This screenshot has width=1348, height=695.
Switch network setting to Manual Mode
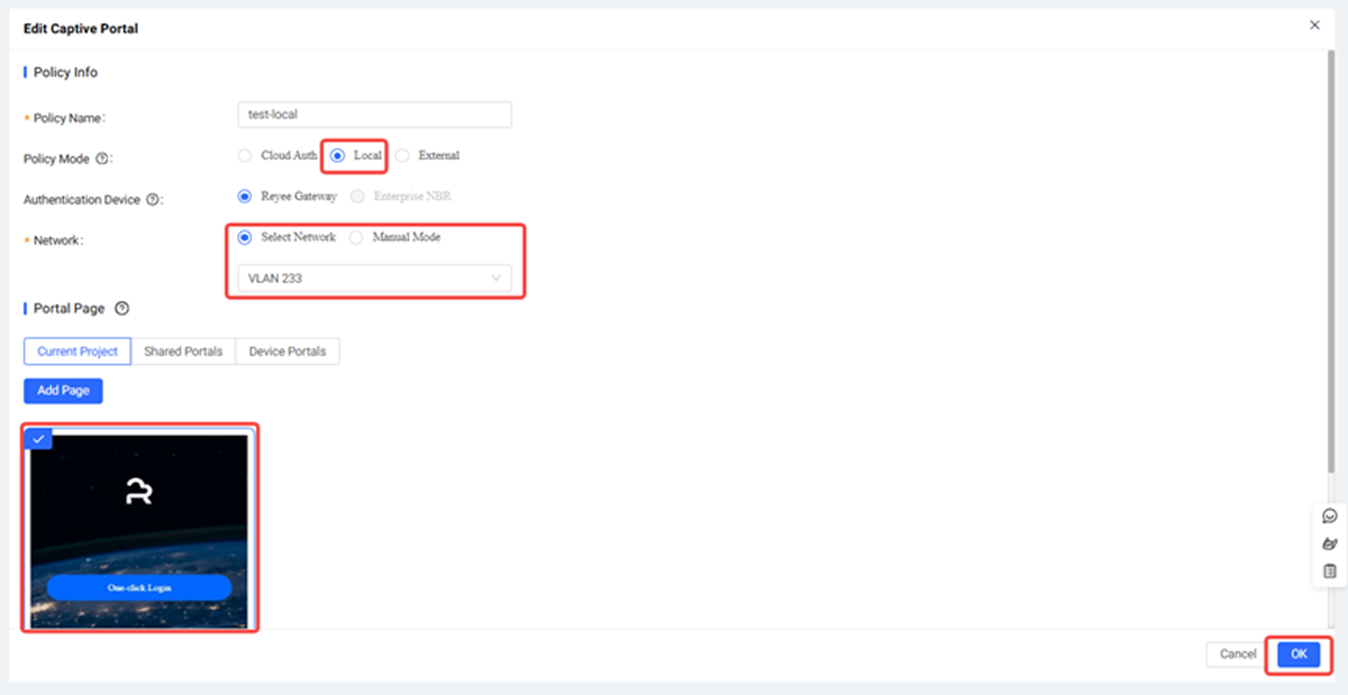pos(357,238)
